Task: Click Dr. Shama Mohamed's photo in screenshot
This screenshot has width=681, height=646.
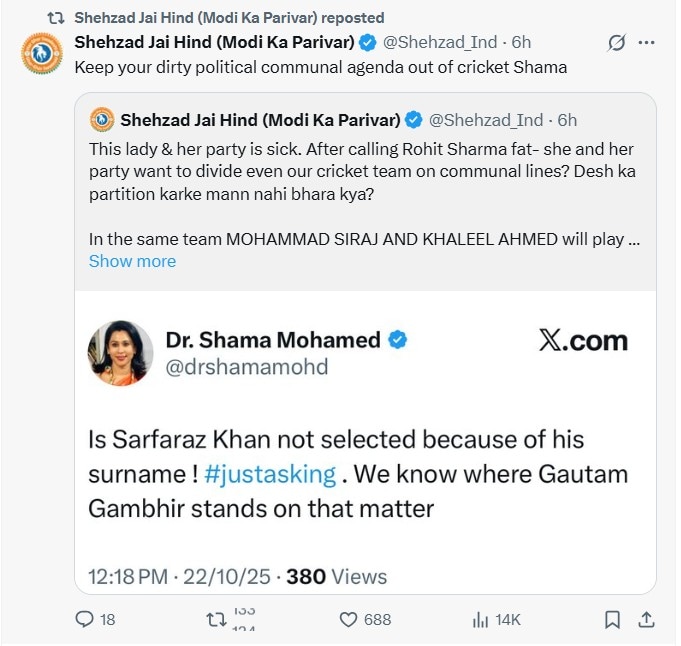Action: pyautogui.click(x=121, y=353)
